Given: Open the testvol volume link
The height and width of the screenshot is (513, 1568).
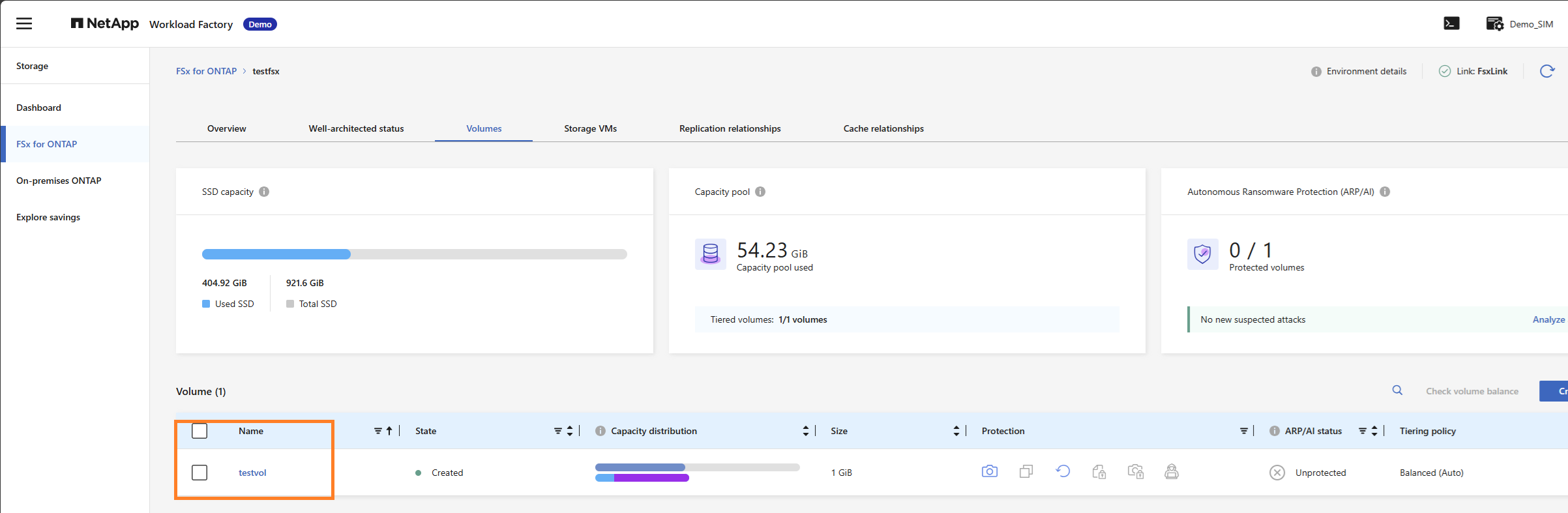Looking at the screenshot, I should 252,473.
